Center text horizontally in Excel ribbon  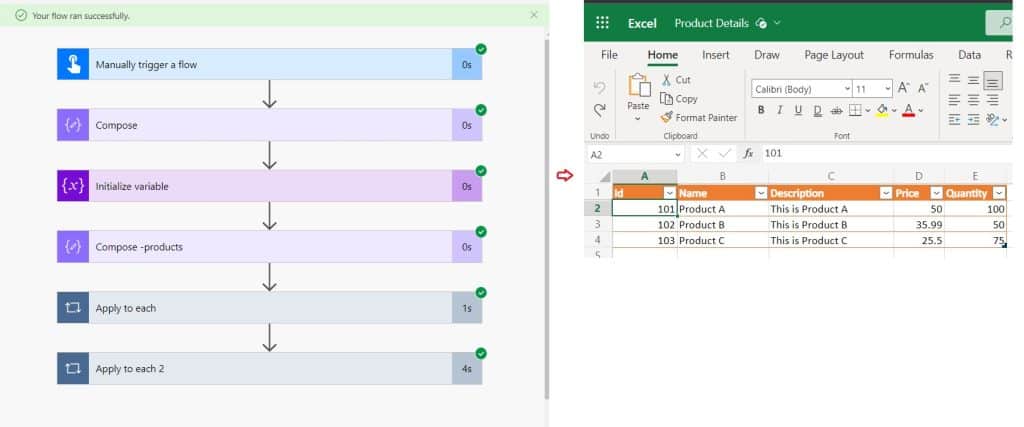[974, 100]
